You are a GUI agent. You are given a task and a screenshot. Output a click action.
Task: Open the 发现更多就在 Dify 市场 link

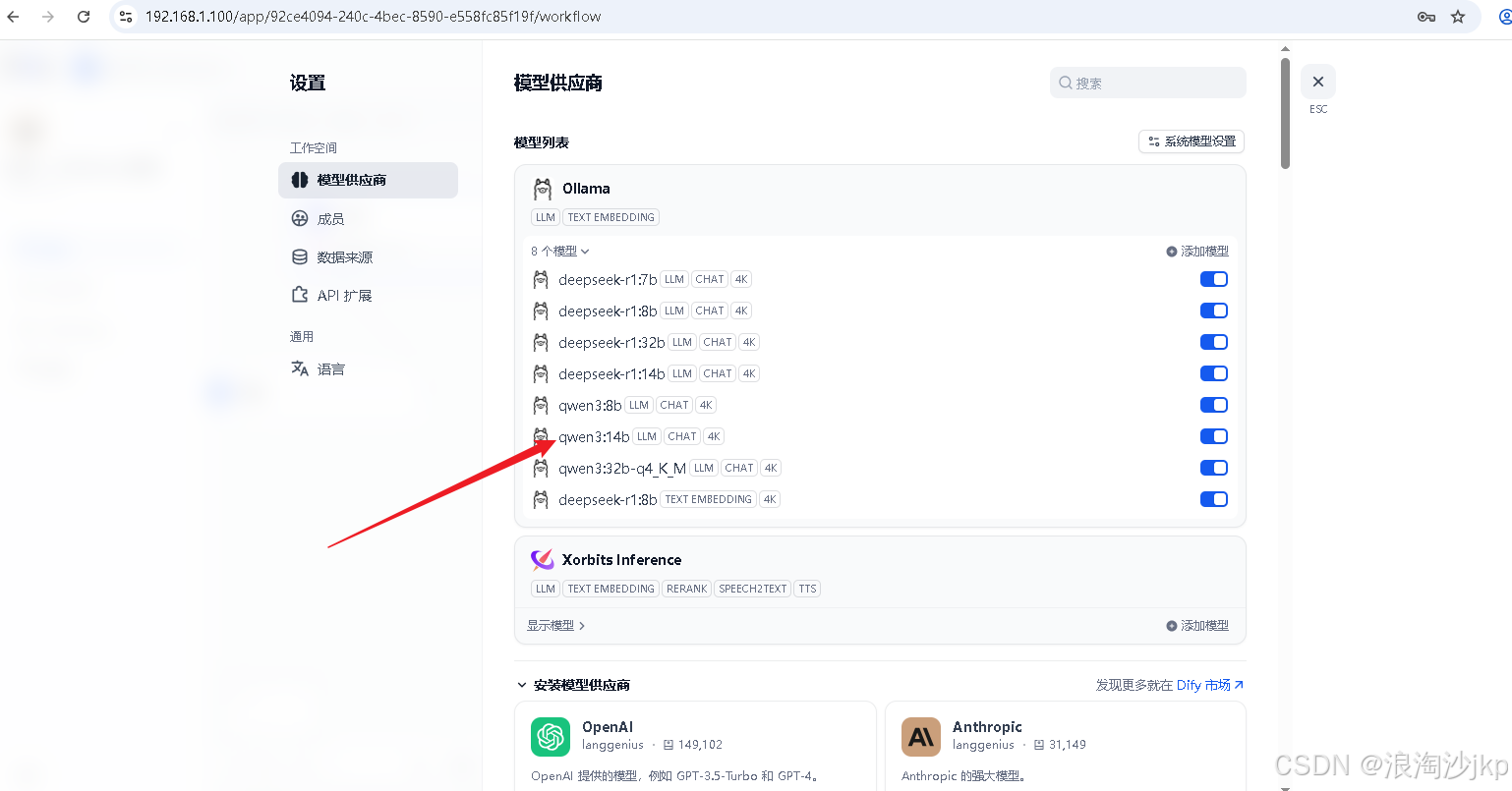(x=1170, y=685)
